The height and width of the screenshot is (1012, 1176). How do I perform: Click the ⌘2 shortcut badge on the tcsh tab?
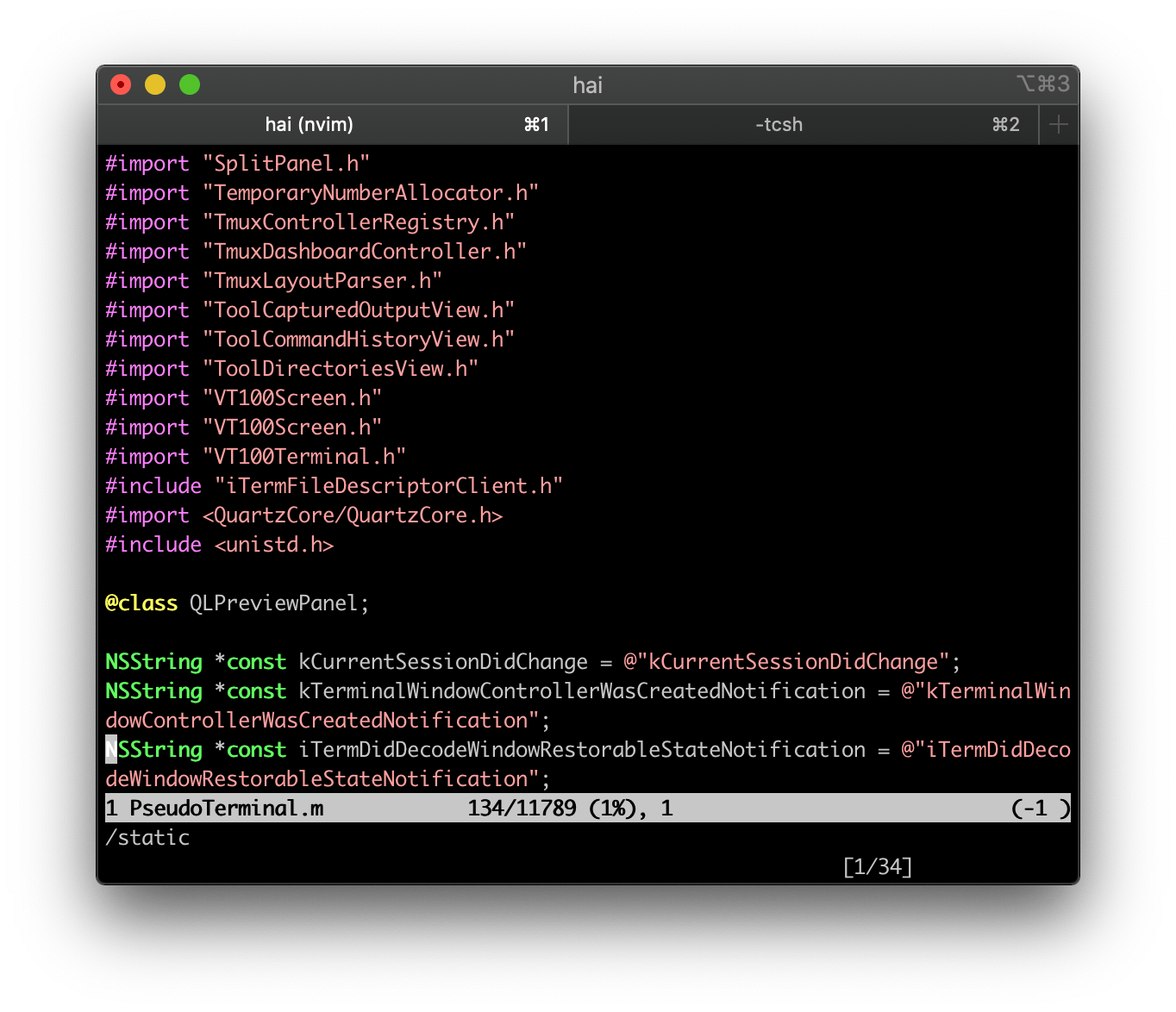(x=1005, y=124)
